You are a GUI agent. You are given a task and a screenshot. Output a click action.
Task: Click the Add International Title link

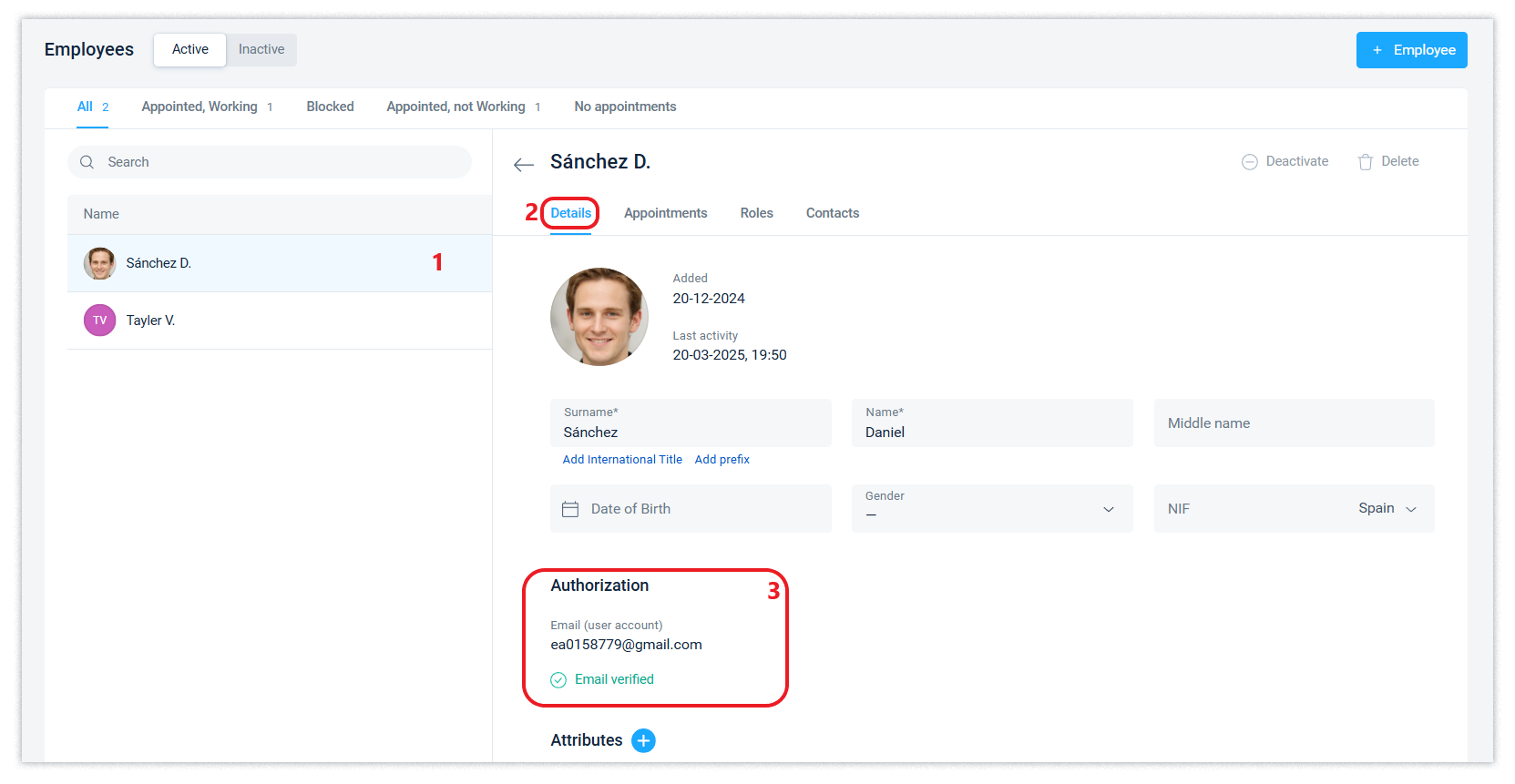tap(622, 460)
